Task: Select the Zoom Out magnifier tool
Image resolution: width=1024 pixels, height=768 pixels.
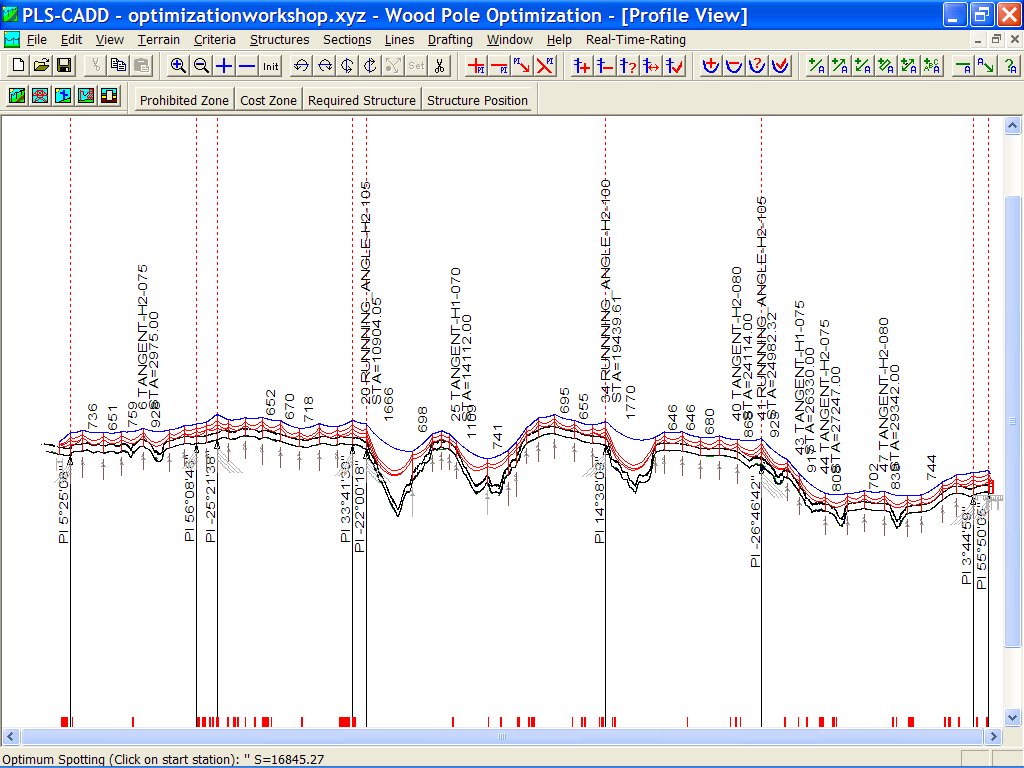Action: (x=202, y=65)
